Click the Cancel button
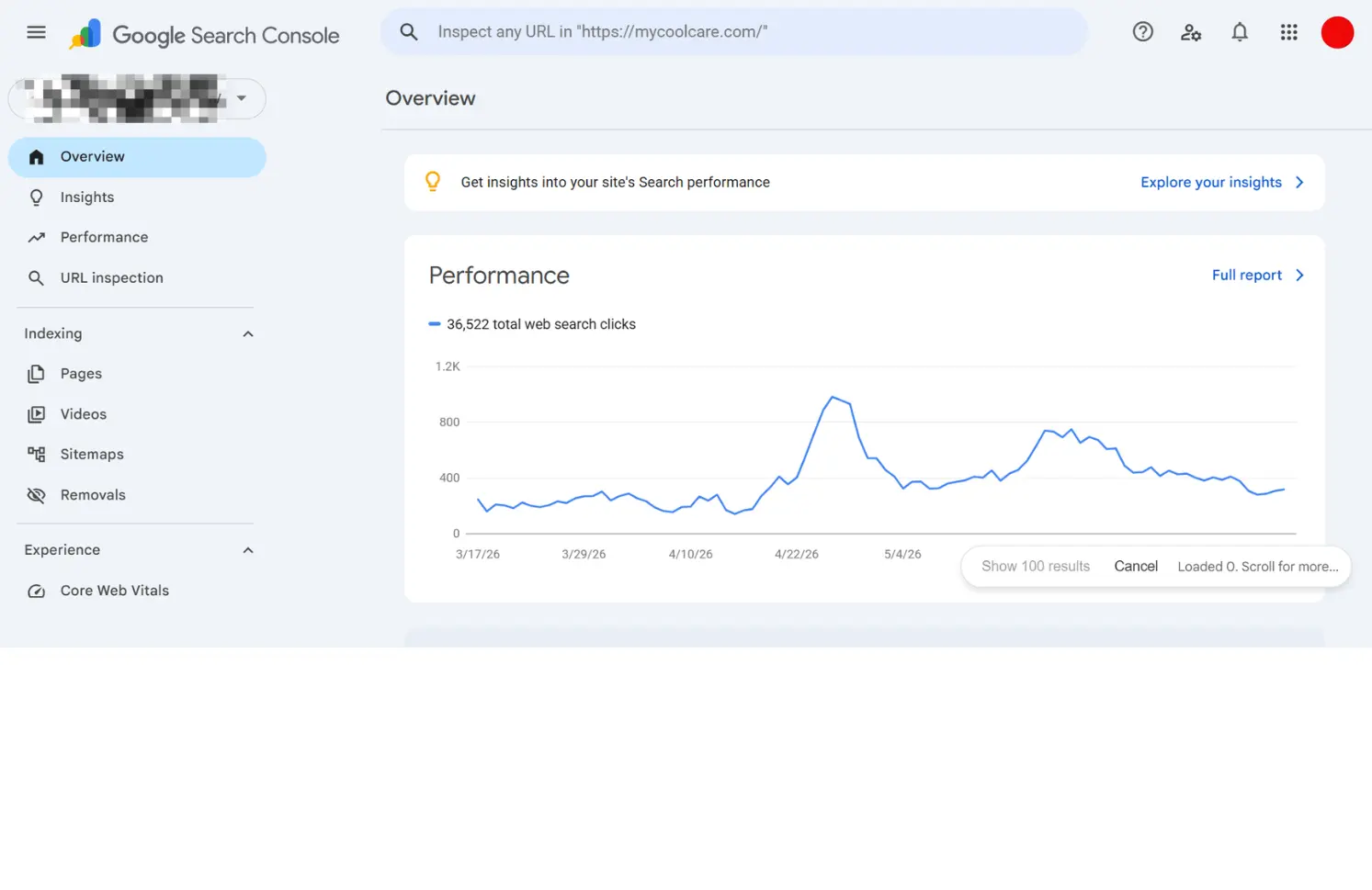This screenshot has width=1372, height=890. tap(1136, 566)
